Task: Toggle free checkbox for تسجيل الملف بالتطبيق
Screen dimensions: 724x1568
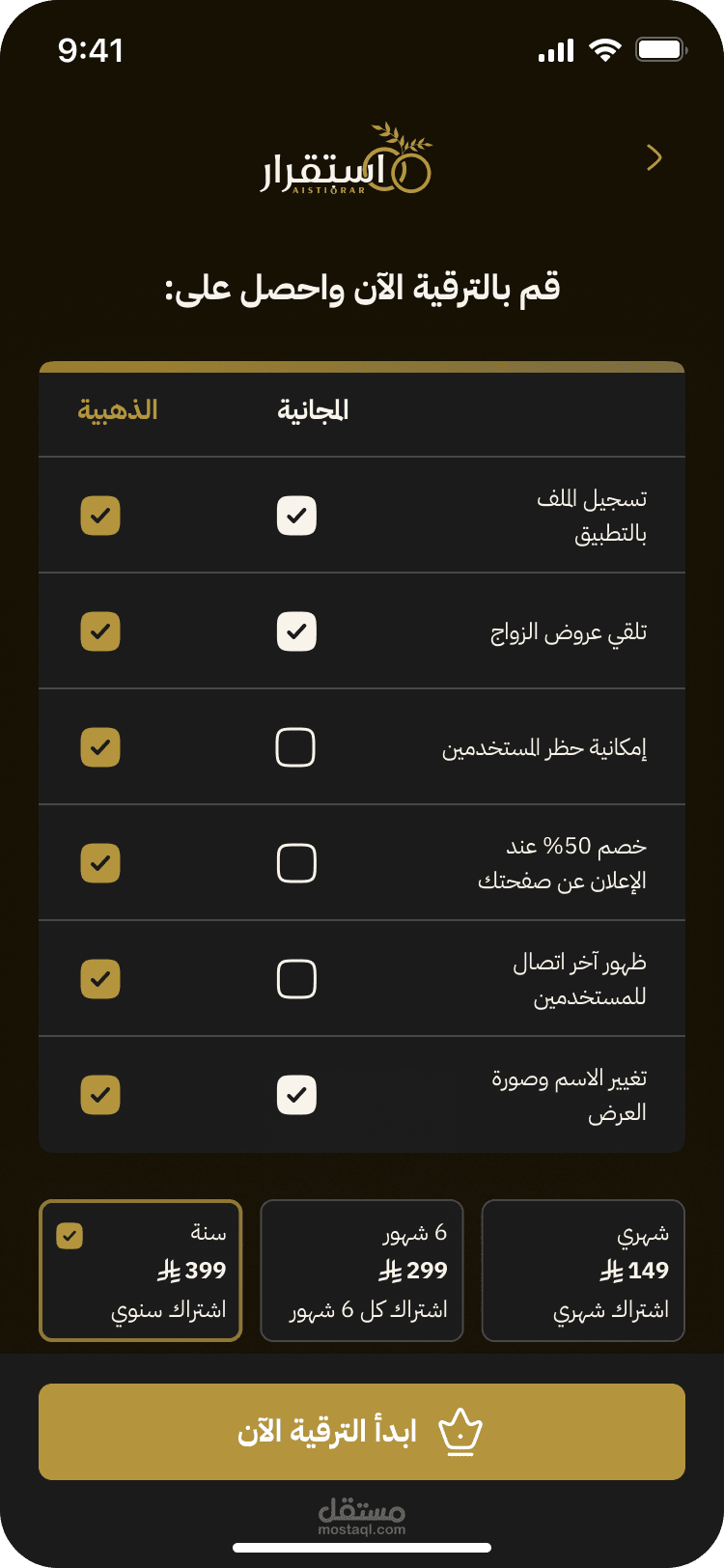Action: 296,516
